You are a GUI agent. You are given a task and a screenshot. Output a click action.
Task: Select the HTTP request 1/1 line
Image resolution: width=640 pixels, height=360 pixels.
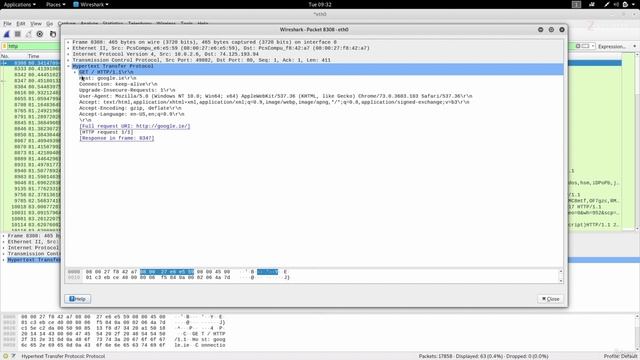coord(106,132)
